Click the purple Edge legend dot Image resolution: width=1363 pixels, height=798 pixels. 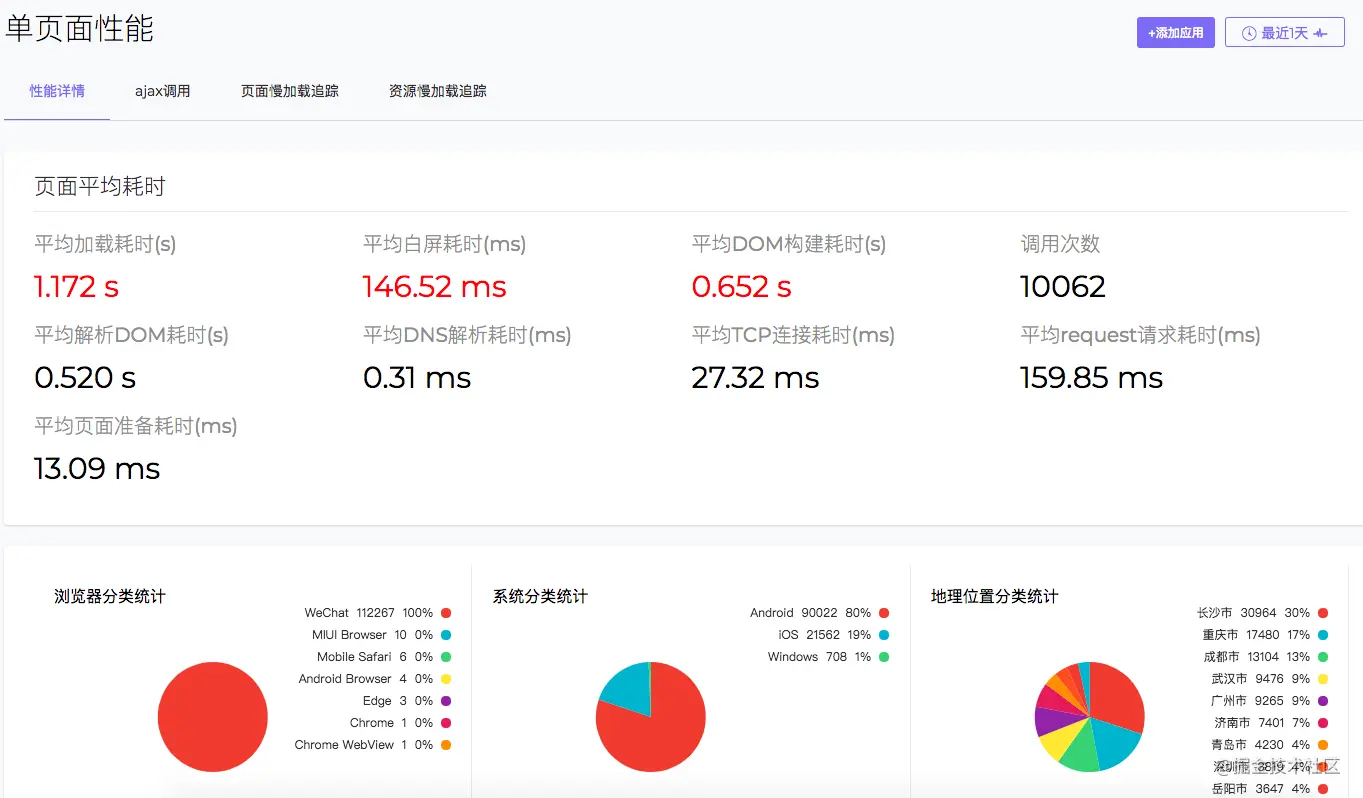point(446,701)
